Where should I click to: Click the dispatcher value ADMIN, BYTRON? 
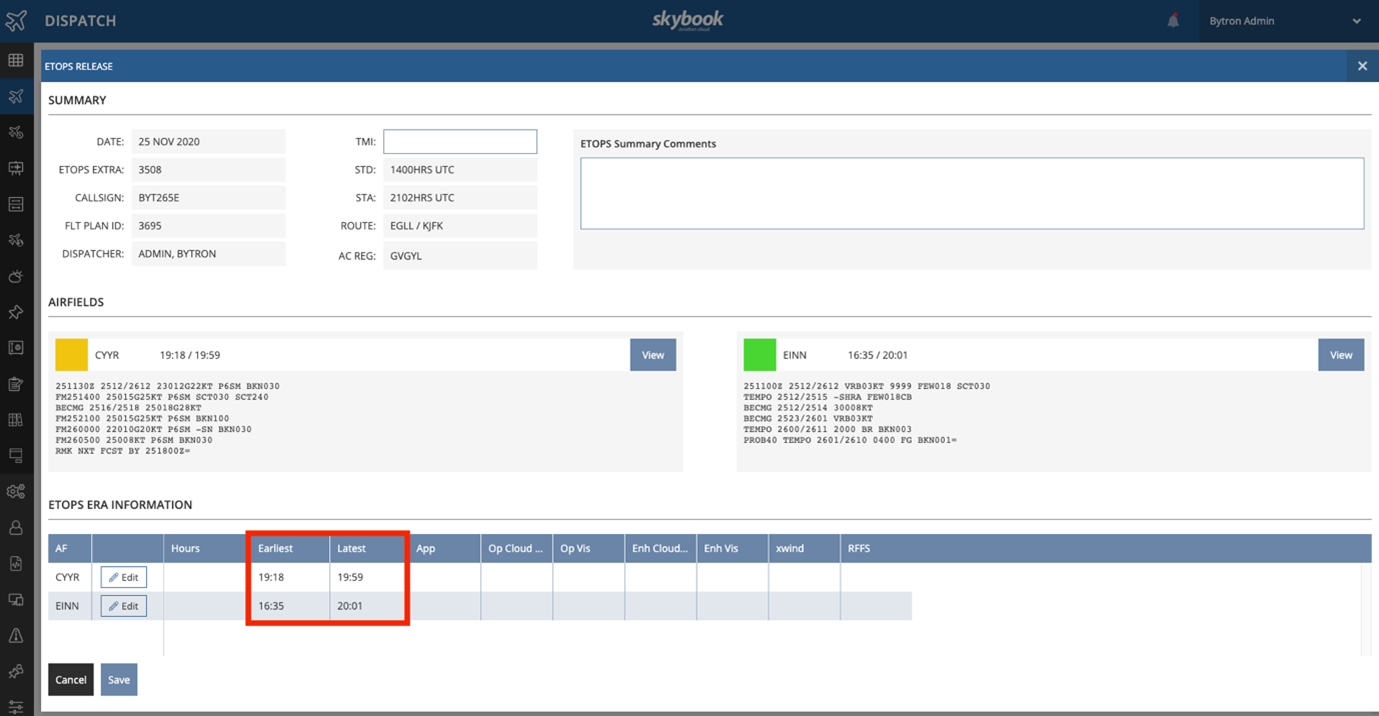coord(208,254)
